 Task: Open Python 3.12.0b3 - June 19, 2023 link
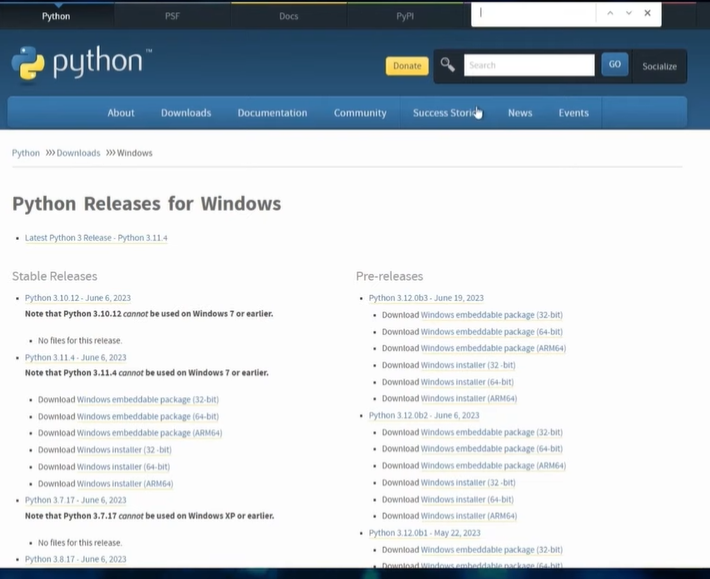(x=426, y=298)
